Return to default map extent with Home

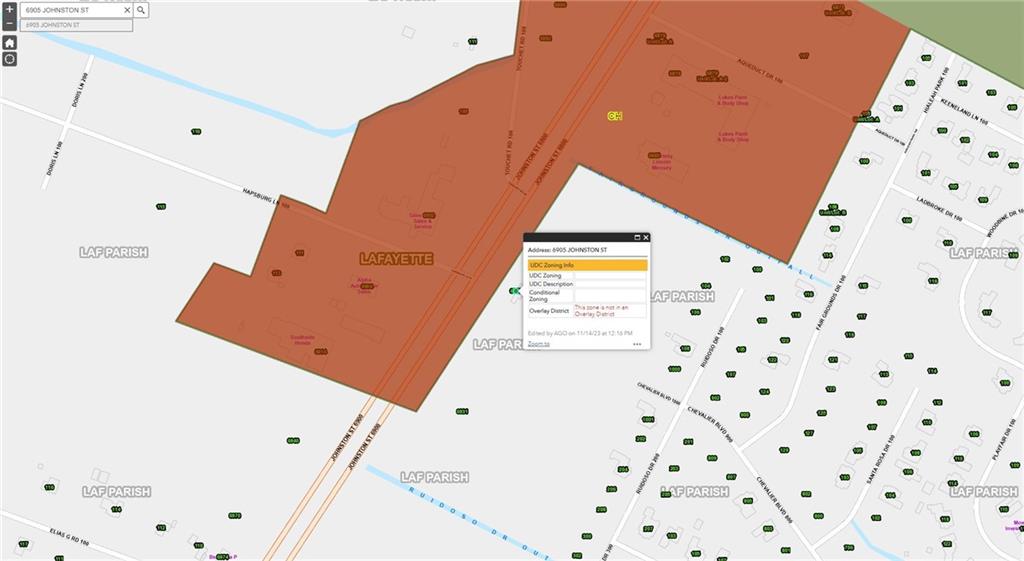click(x=9, y=43)
